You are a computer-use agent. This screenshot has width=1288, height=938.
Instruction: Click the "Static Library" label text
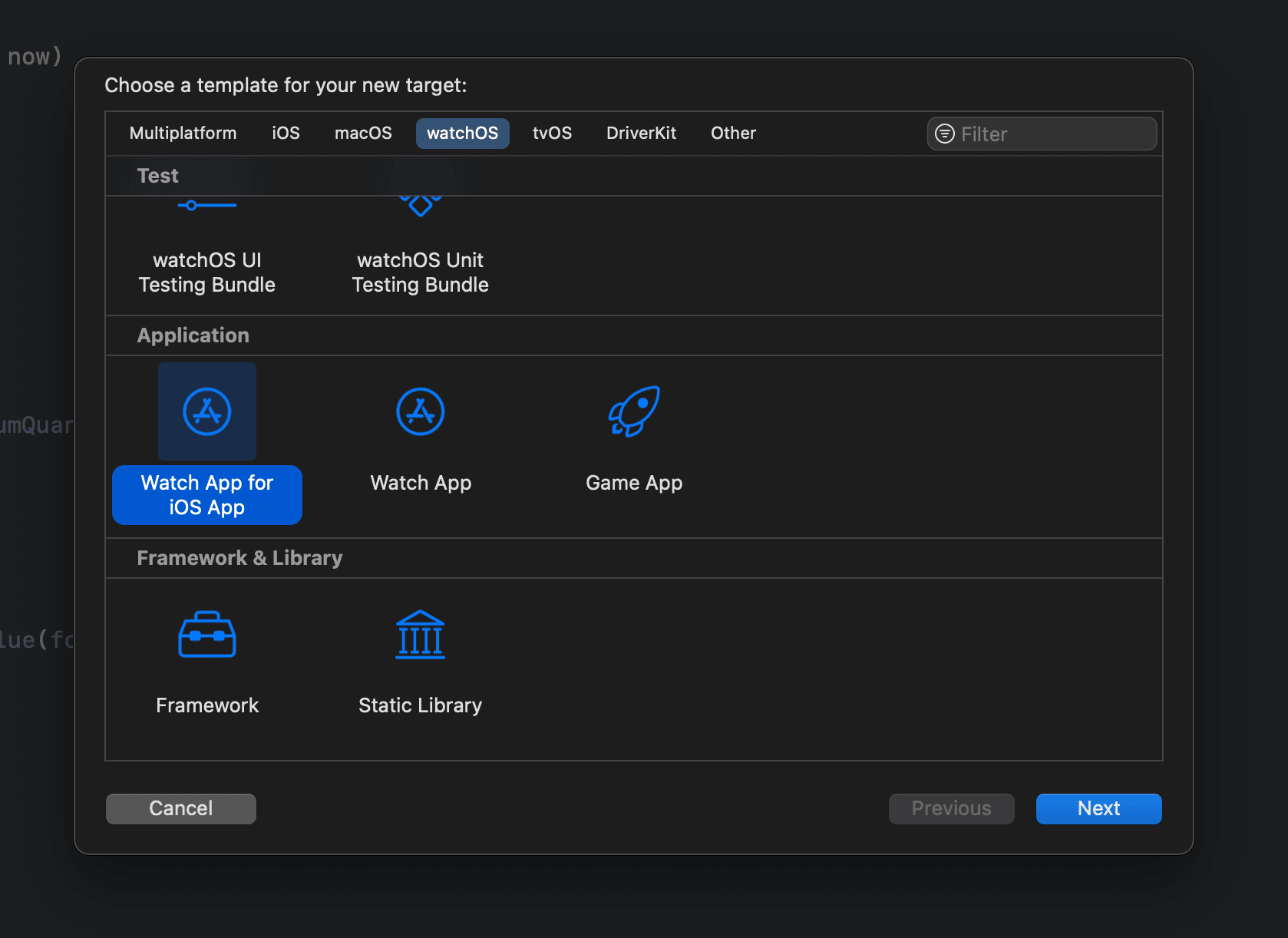pyautogui.click(x=421, y=705)
